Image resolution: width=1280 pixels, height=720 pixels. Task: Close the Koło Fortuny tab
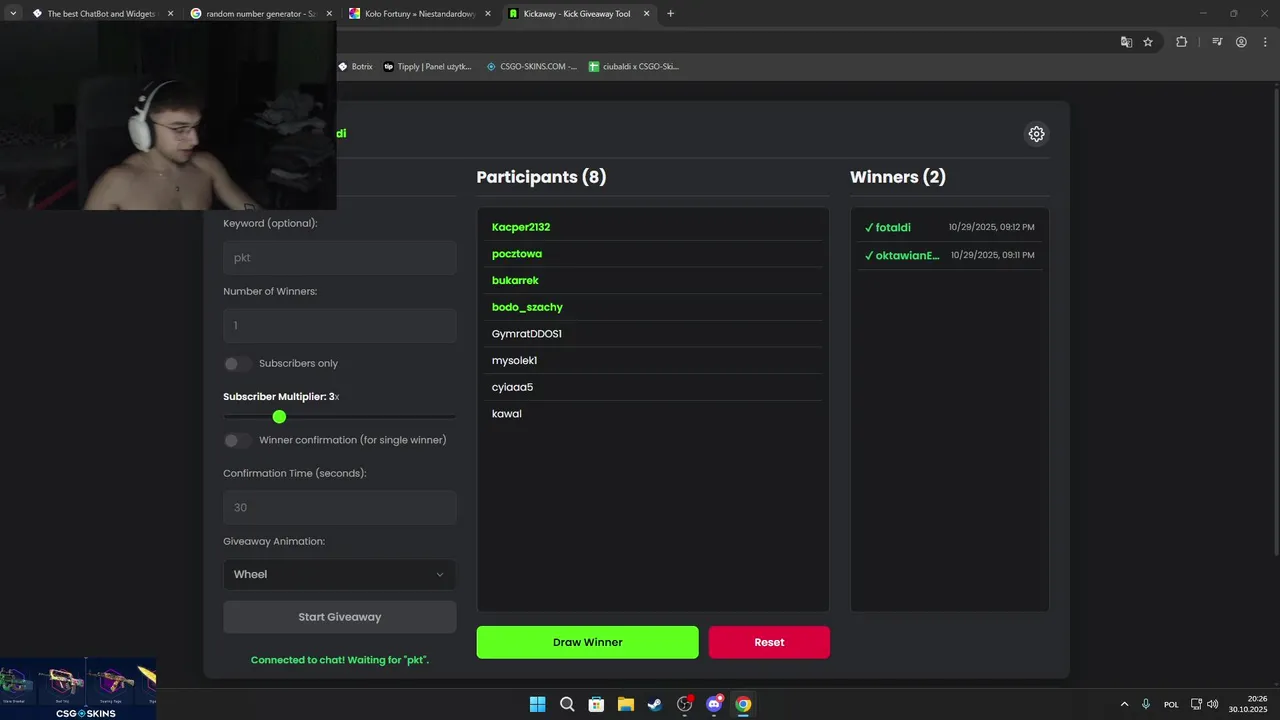click(488, 14)
